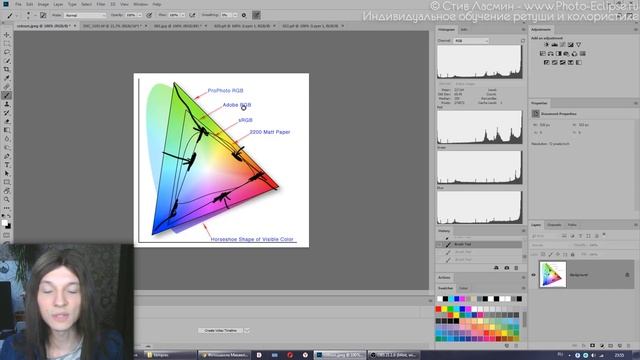Add a Levels adjustment
Image resolution: width=640 pixels, height=360 pixels.
[x=554, y=44]
